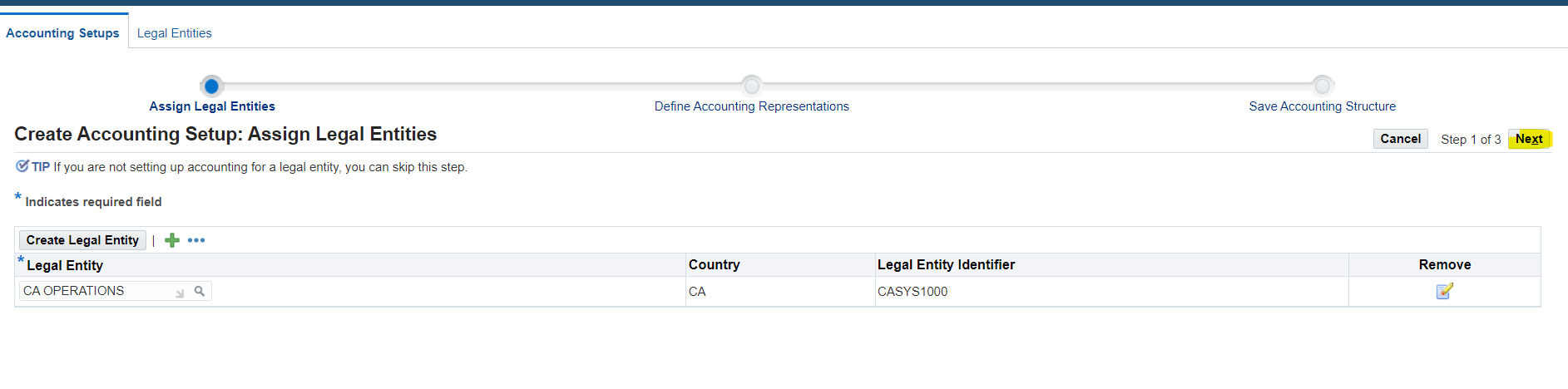Add a row with the green plus icon
Image resolution: width=1568 pixels, height=389 pixels.
click(172, 240)
